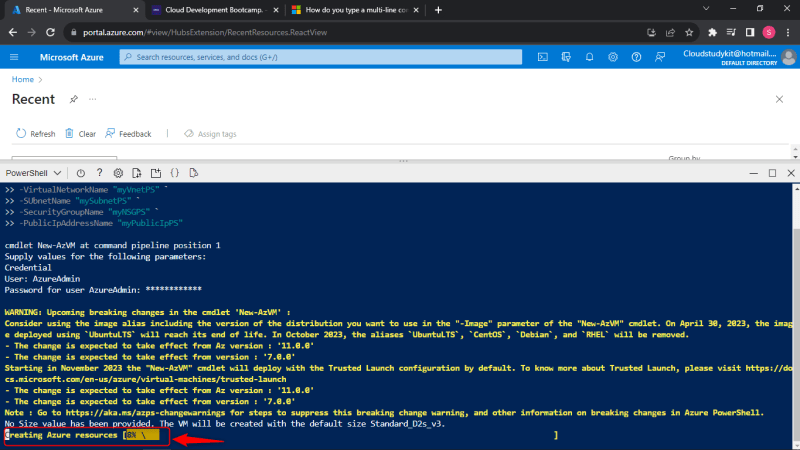Open the ellipsis menu beside Recent
Image resolution: width=800 pixels, height=450 pixels.
pos(92,99)
